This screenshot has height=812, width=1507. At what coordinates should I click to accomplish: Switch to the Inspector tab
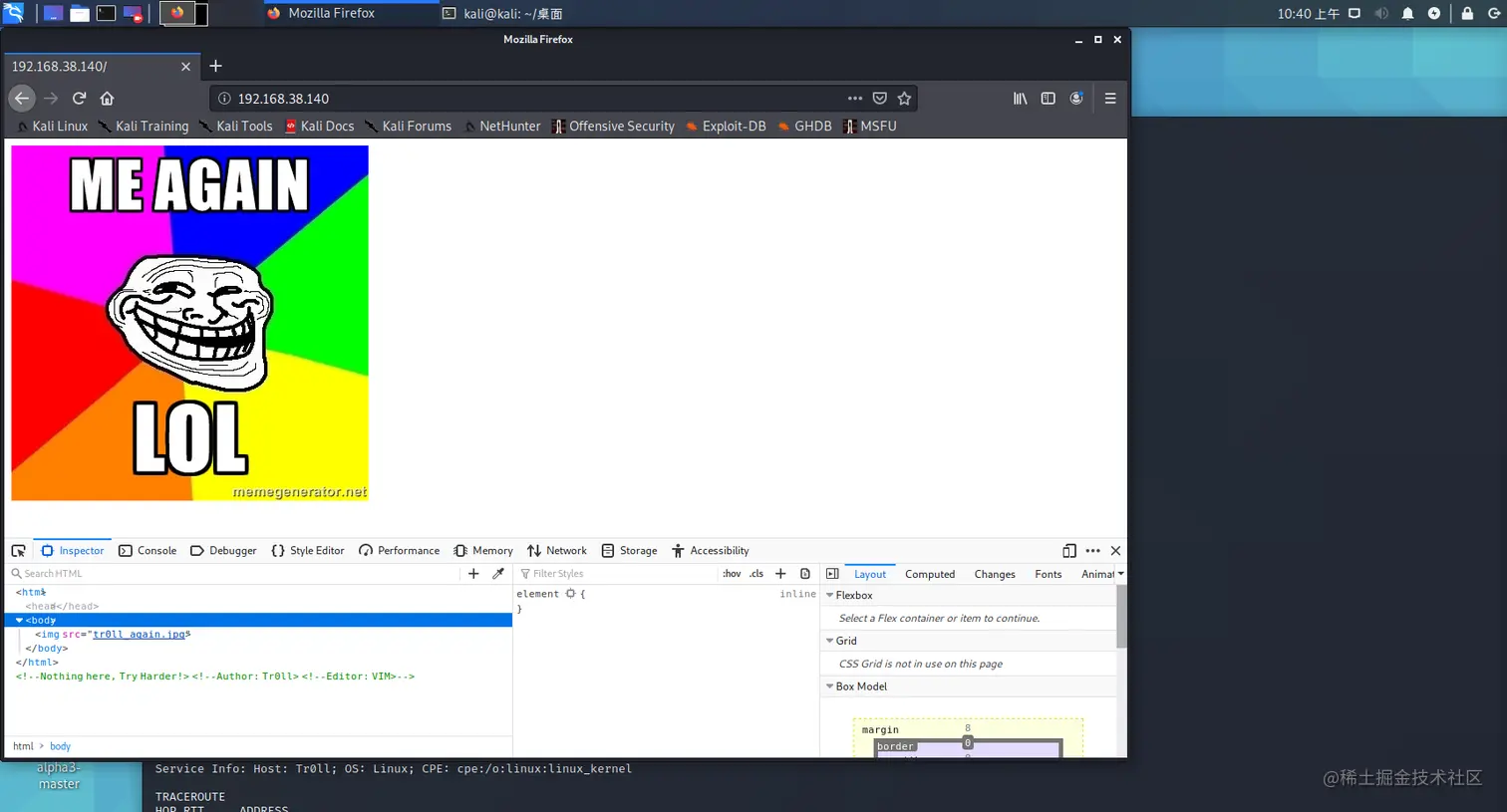point(73,550)
